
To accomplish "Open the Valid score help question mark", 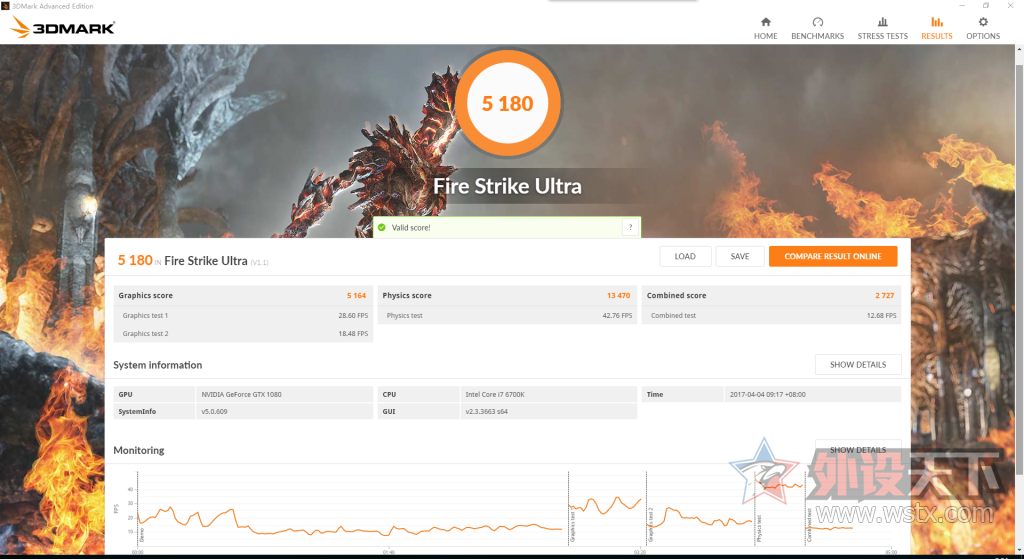I will tap(630, 227).
